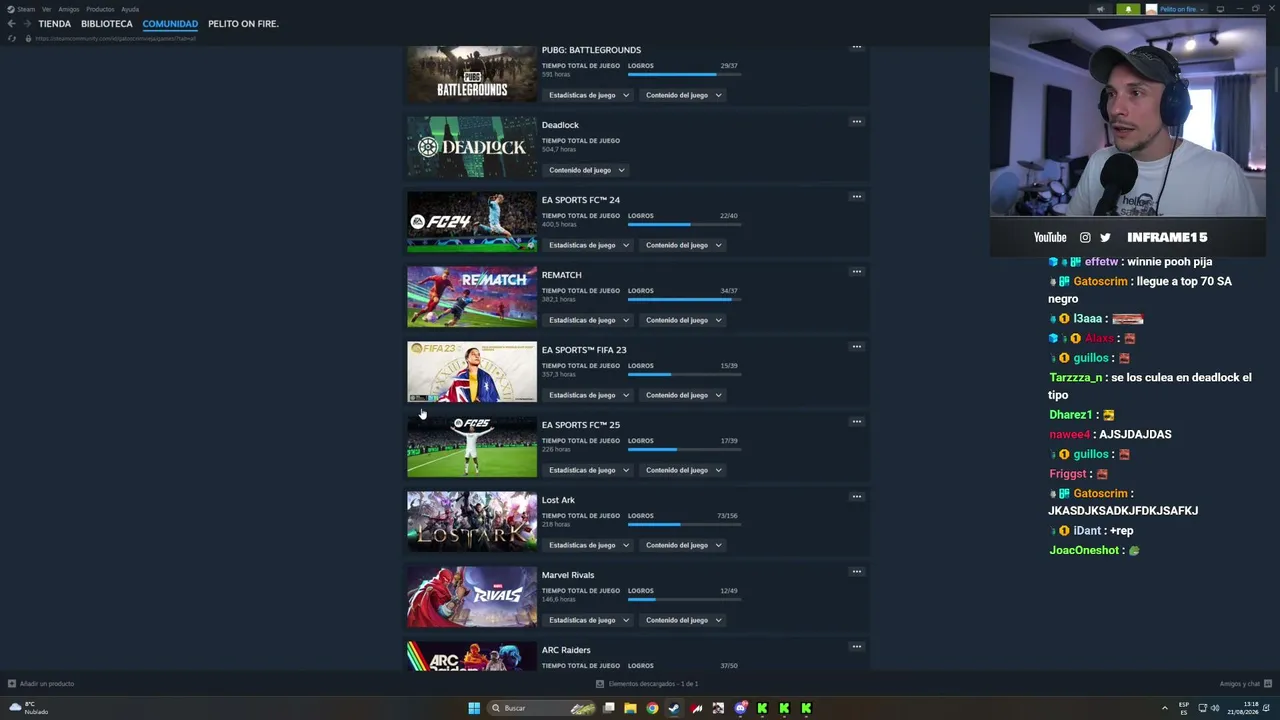Image resolution: width=1280 pixels, height=720 pixels.
Task: Open the Ver menu
Action: tap(46, 9)
